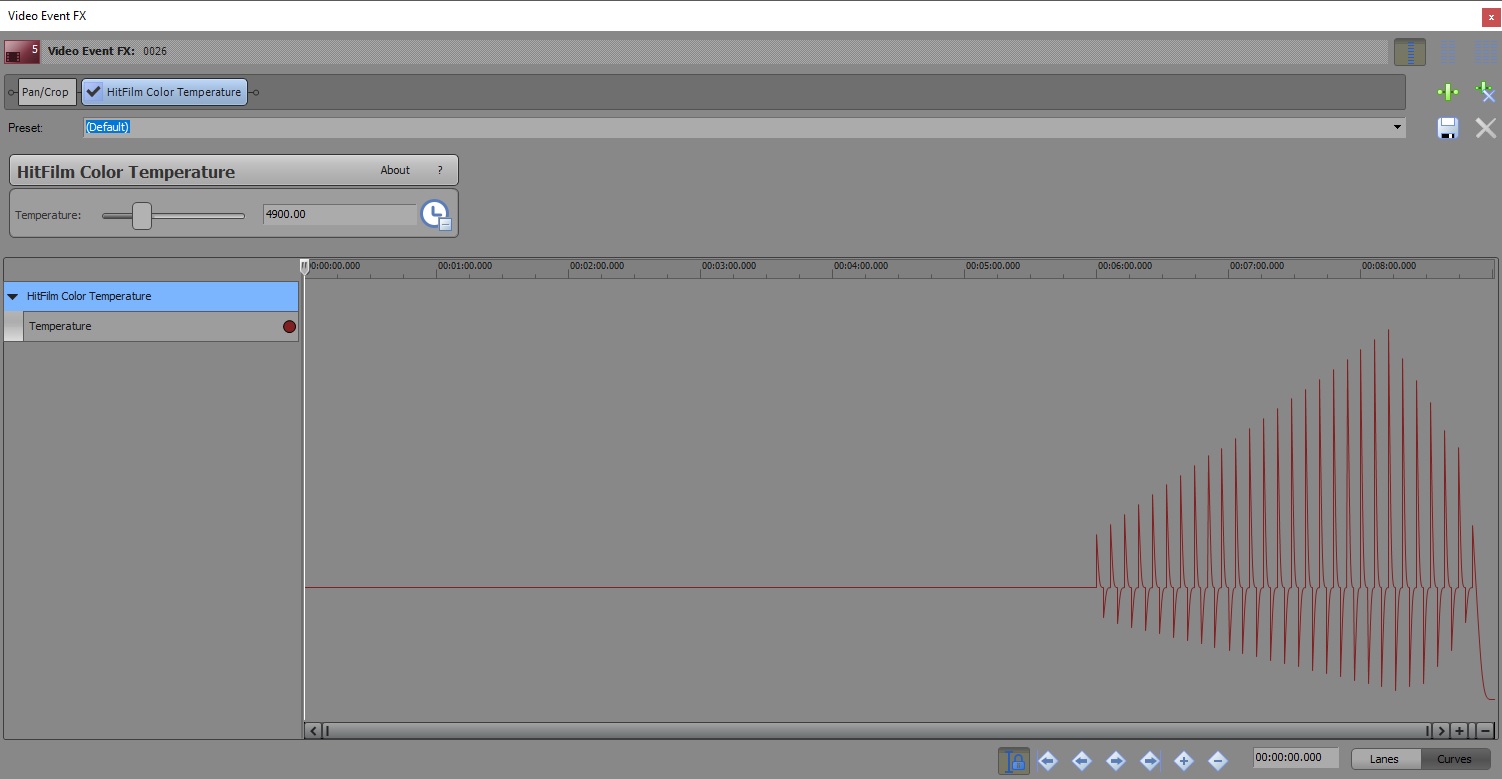Click the 00:01:00.000 ruler mark
This screenshot has width=1502, height=779.
click(465, 266)
